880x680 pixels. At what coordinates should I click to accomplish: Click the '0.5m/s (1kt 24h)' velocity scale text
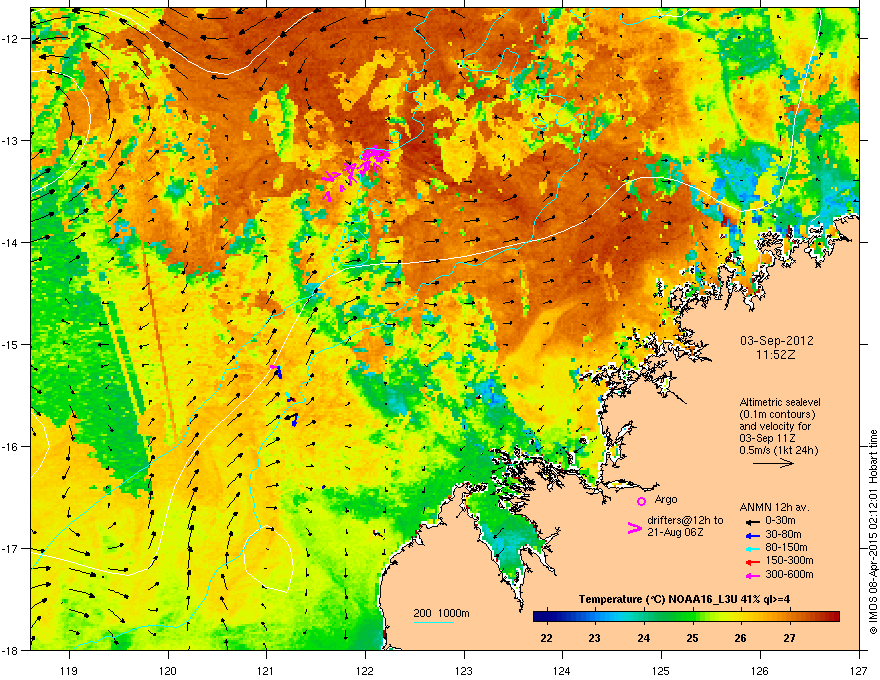point(778,451)
